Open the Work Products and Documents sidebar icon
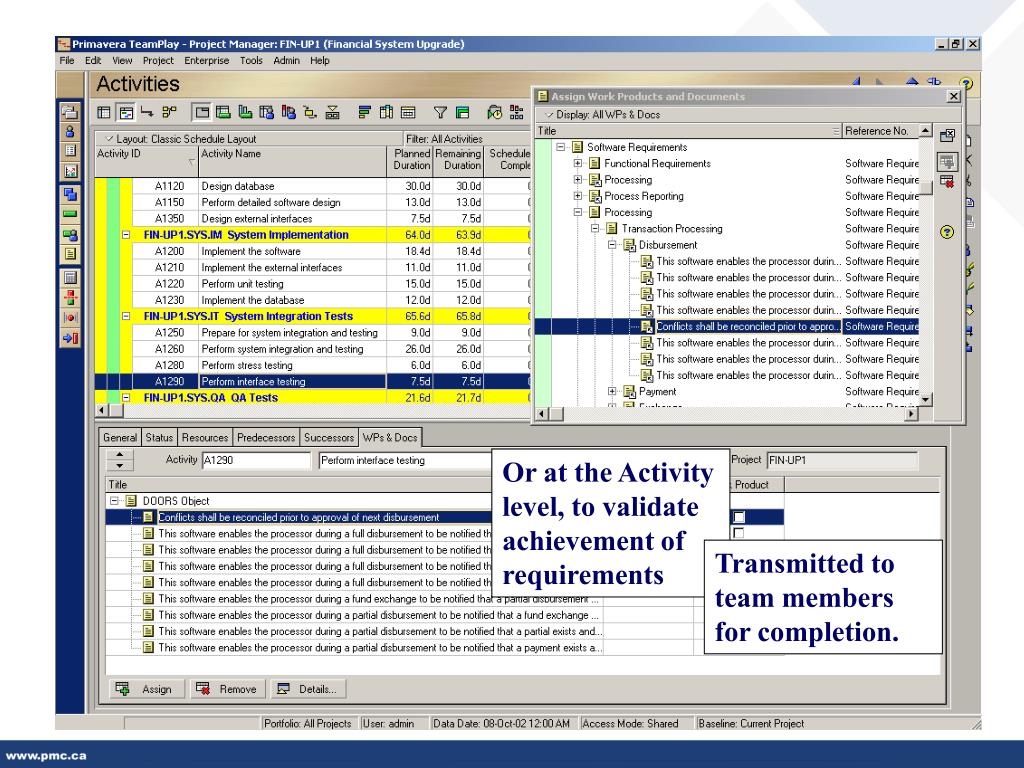Viewport: 1024px width, 768px height. tap(70, 254)
